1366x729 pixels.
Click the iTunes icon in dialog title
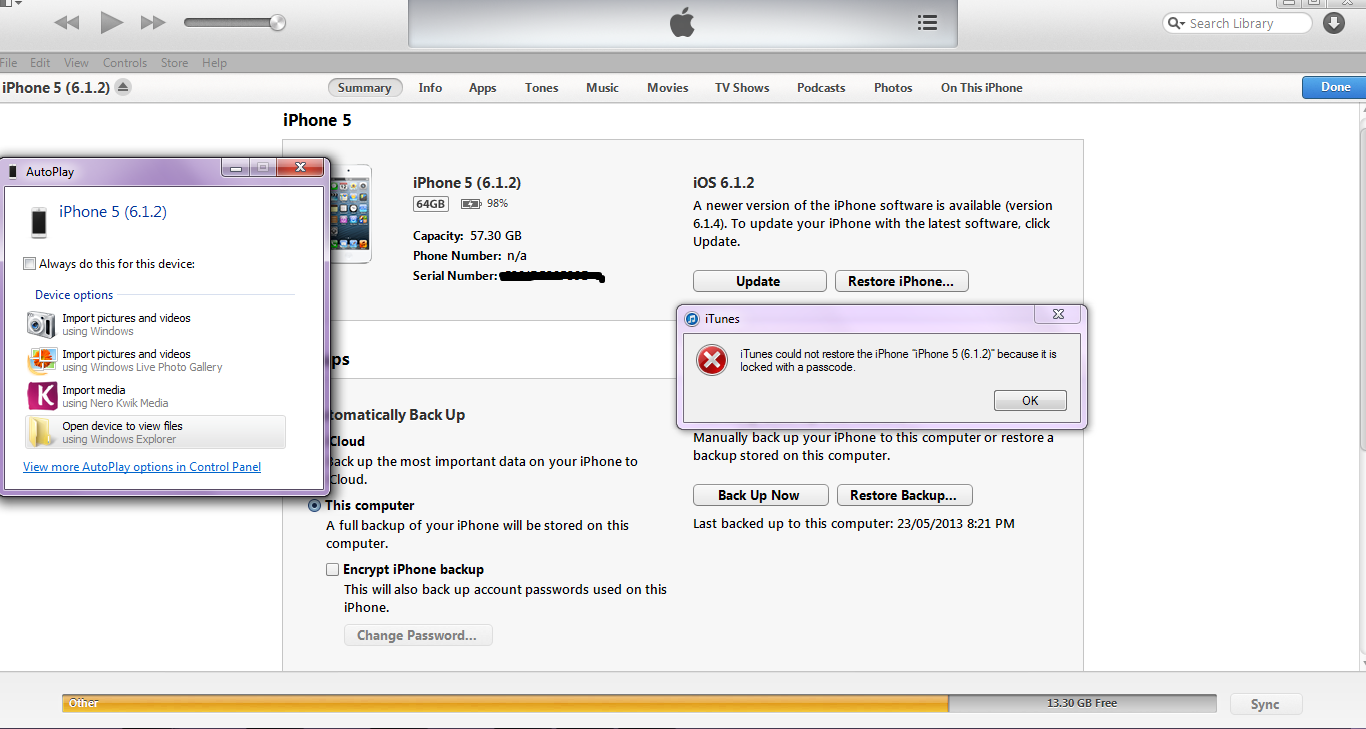click(691, 319)
